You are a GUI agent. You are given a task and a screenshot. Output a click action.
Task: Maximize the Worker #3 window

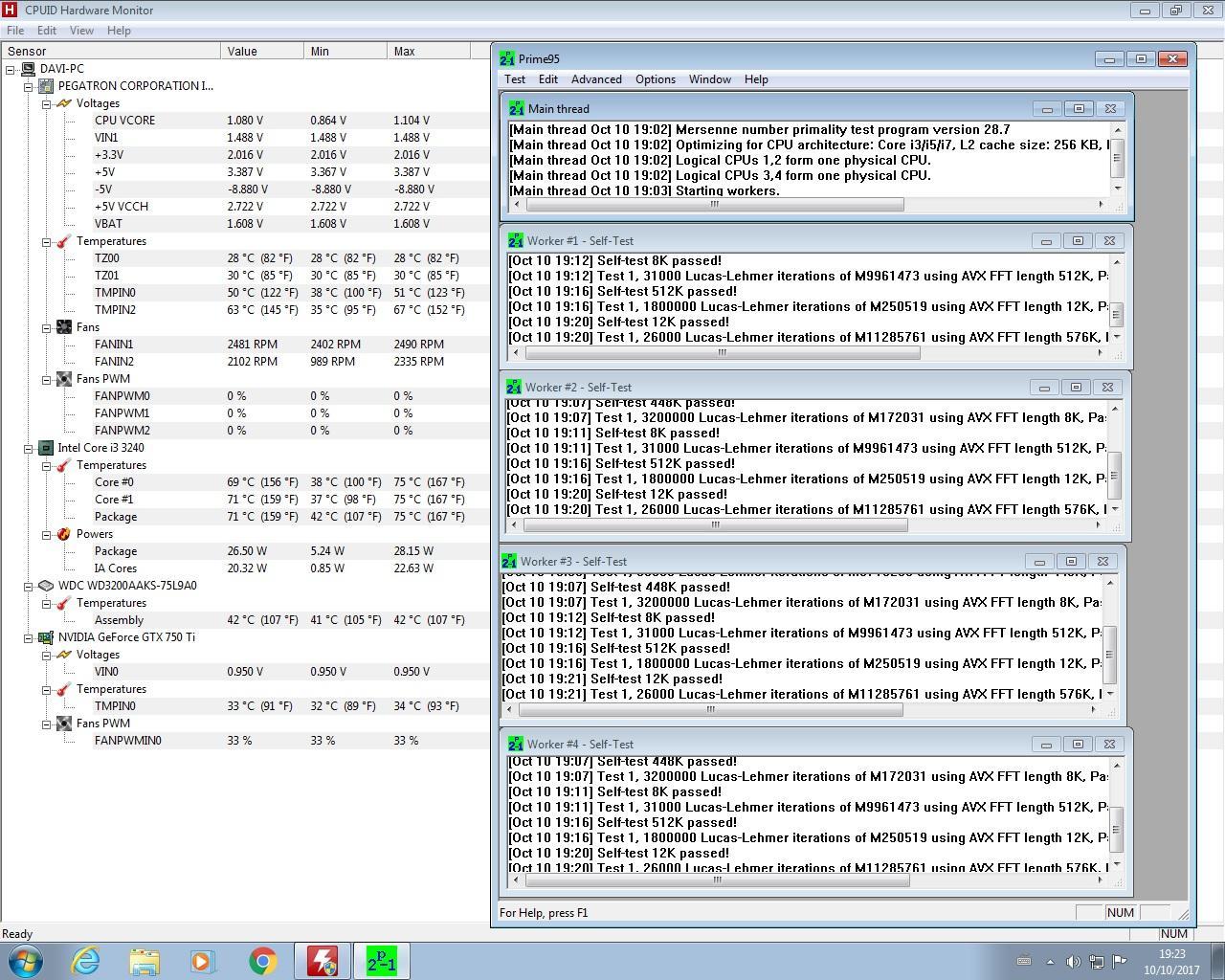pos(1071,562)
